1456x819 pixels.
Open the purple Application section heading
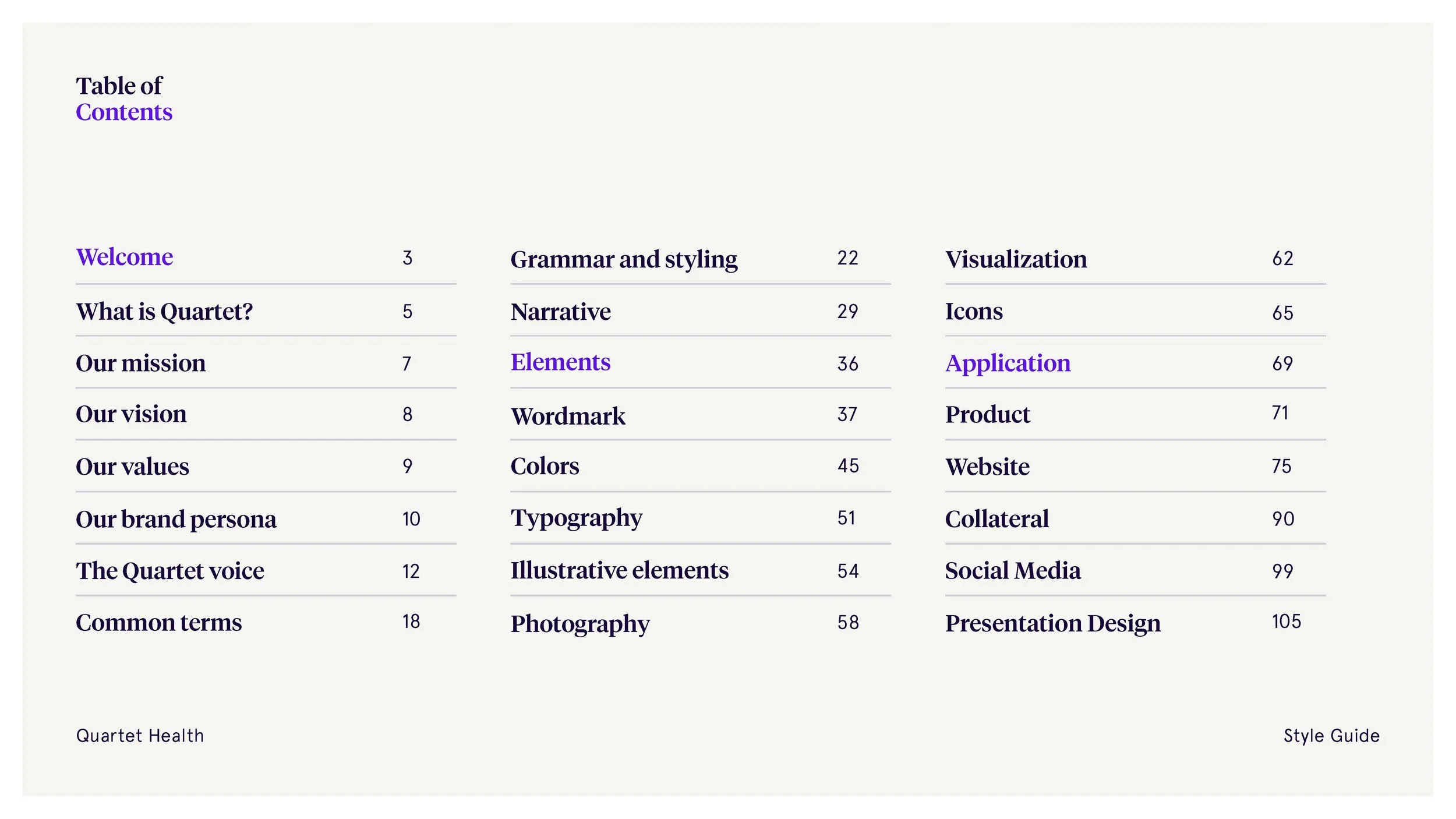[x=1008, y=363]
